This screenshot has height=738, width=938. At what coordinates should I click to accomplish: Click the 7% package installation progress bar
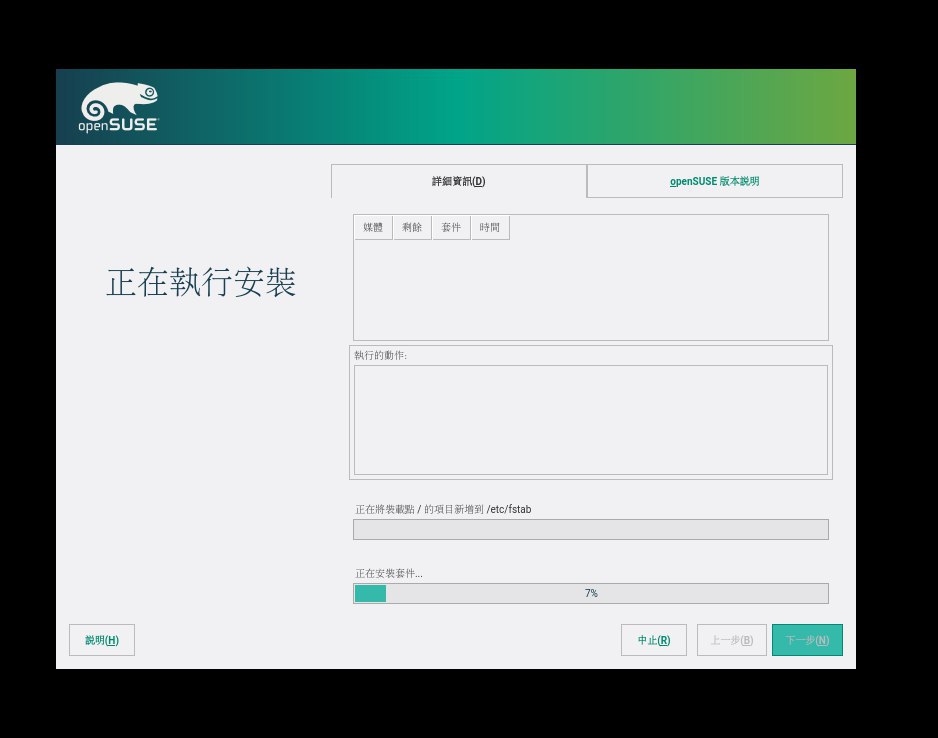pyautogui.click(x=591, y=593)
